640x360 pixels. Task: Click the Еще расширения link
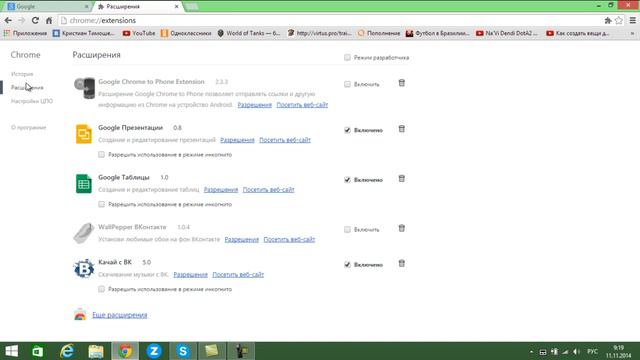click(x=120, y=315)
